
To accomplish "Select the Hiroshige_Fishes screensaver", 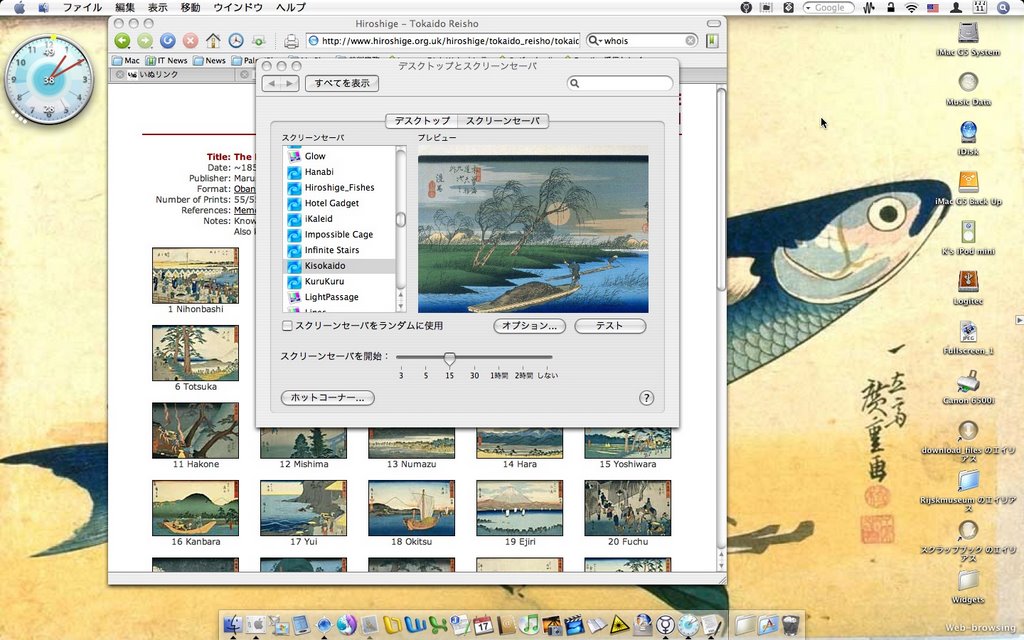I will coord(340,187).
